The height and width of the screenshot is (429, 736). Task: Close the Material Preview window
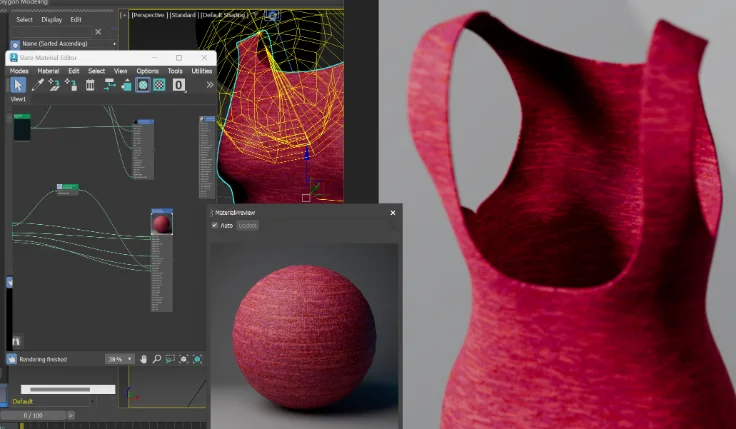pos(393,213)
